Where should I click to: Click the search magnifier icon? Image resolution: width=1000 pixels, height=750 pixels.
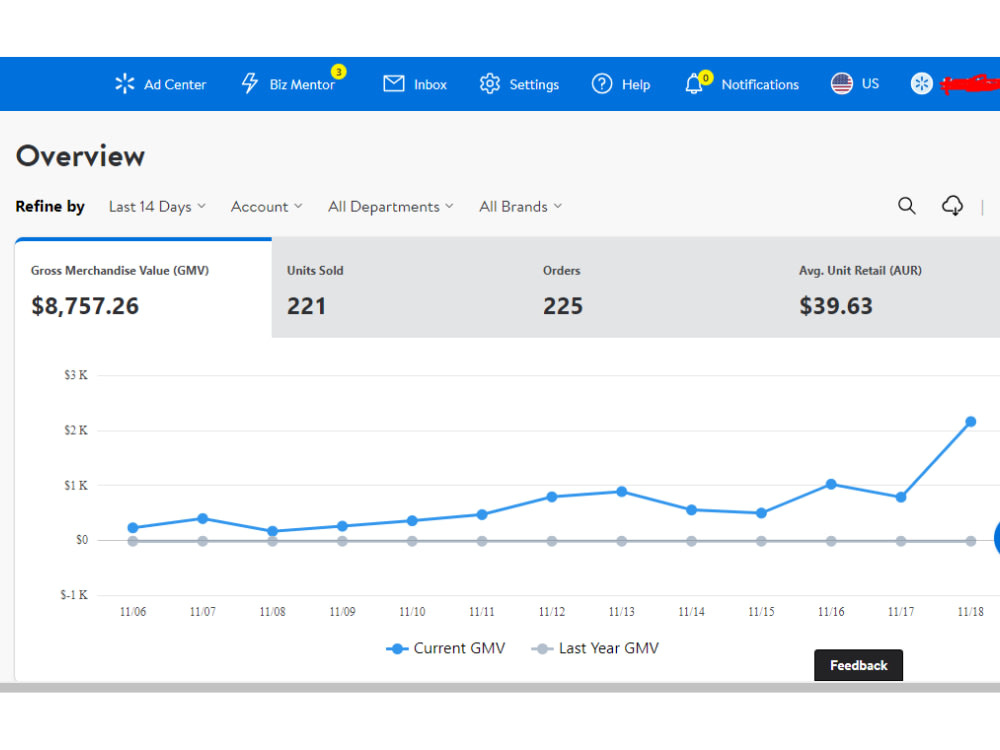point(906,205)
